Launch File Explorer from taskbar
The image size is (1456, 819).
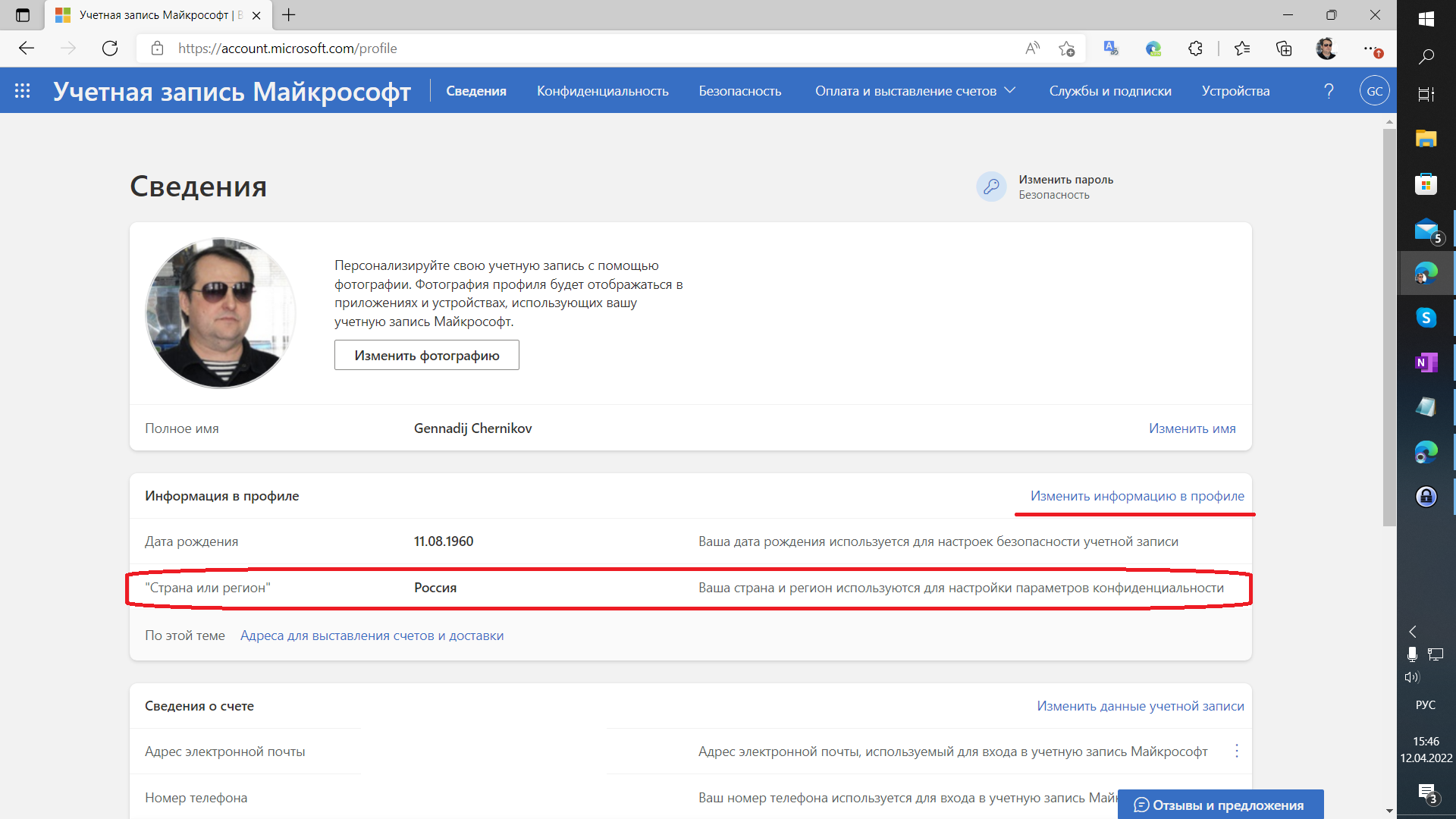coord(1426,139)
